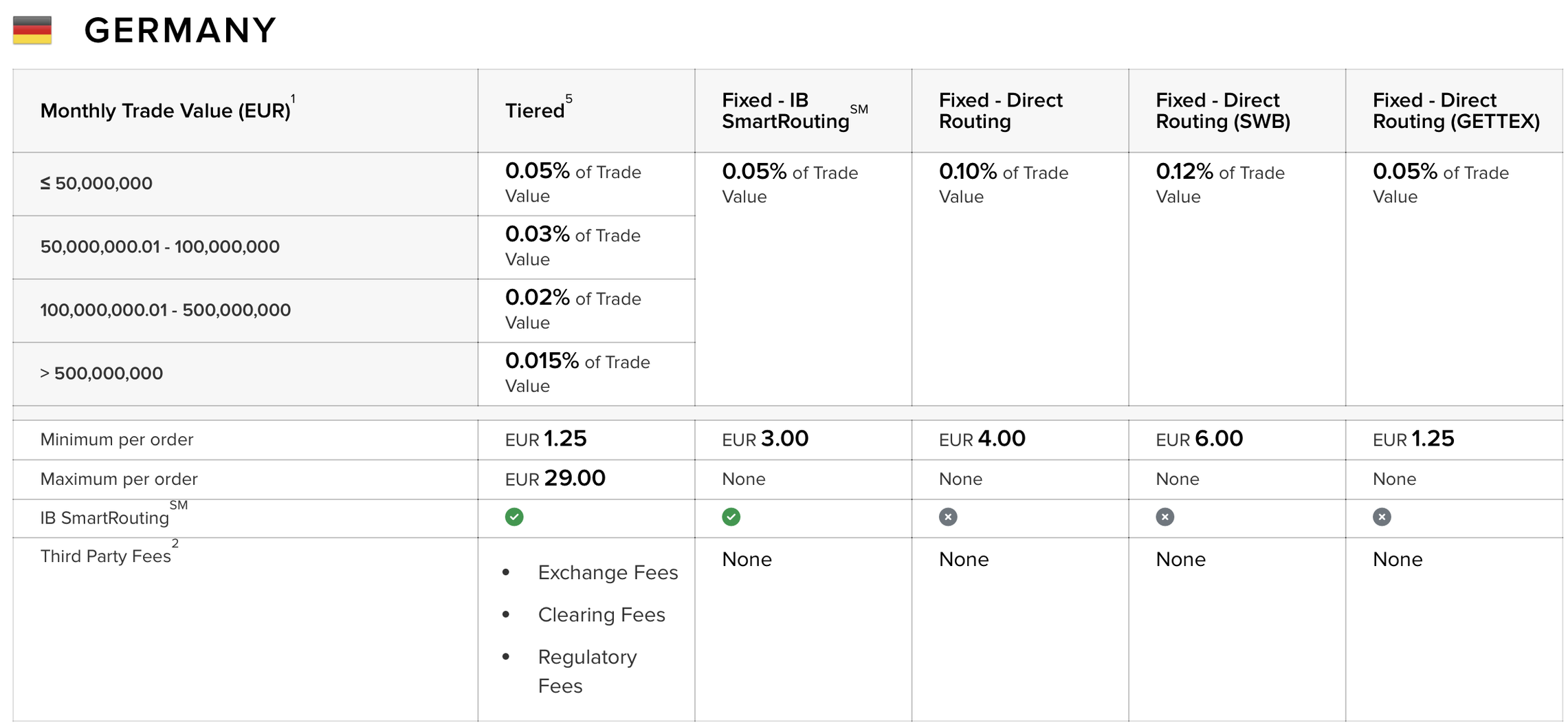Screen dimensions: 1568x727
Task: Click footnote 1 superscript beside Monthly Trade Value
Action: tap(293, 99)
